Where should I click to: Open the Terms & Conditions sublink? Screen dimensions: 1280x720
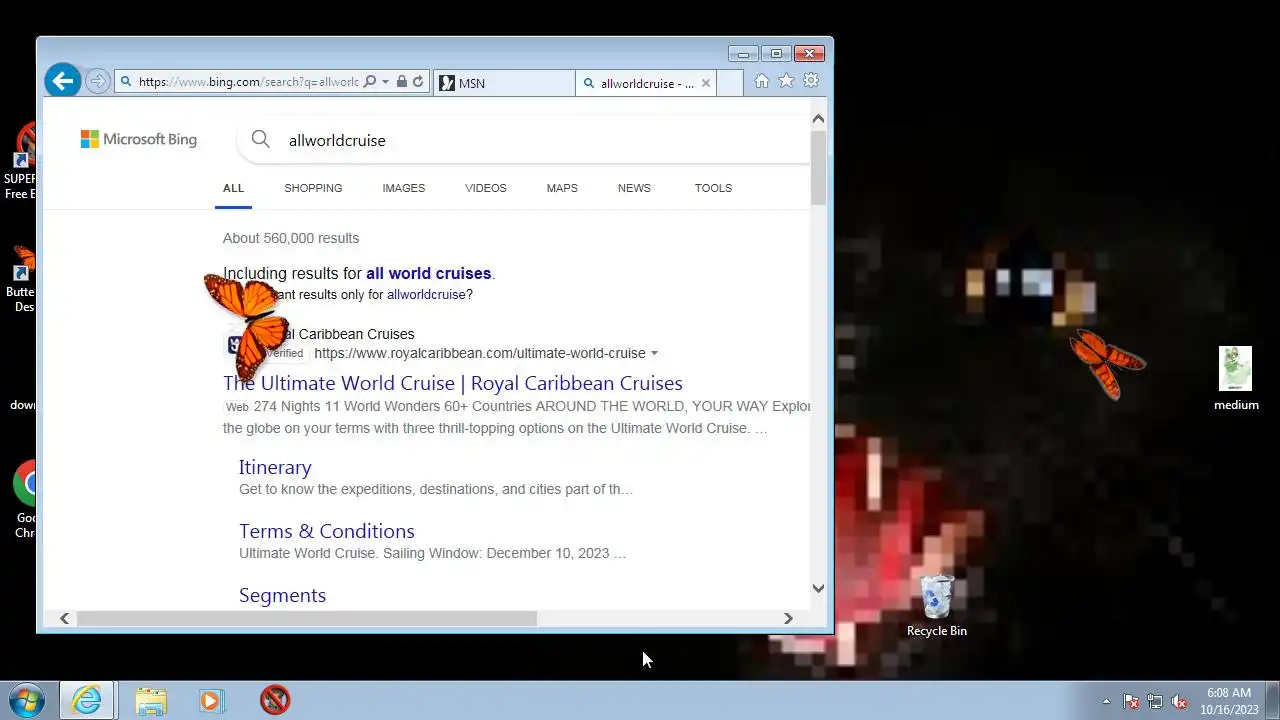pyautogui.click(x=327, y=531)
